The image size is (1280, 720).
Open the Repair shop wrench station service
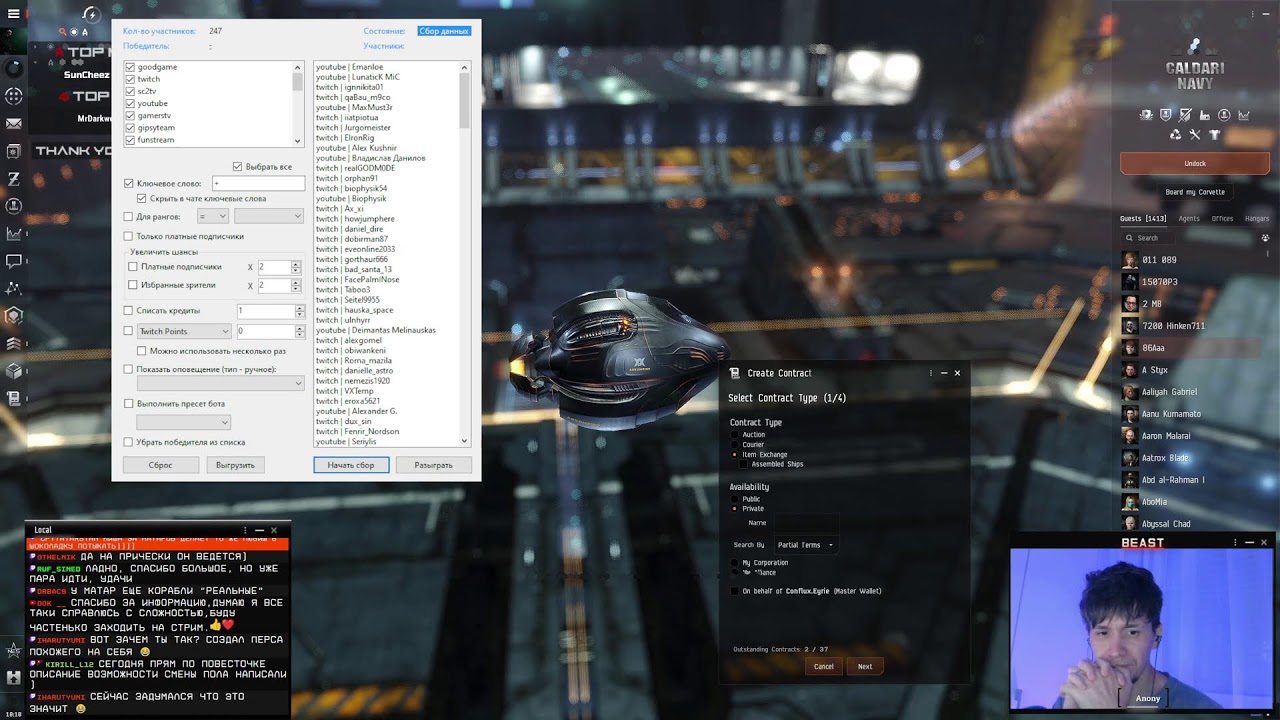coord(1195,135)
